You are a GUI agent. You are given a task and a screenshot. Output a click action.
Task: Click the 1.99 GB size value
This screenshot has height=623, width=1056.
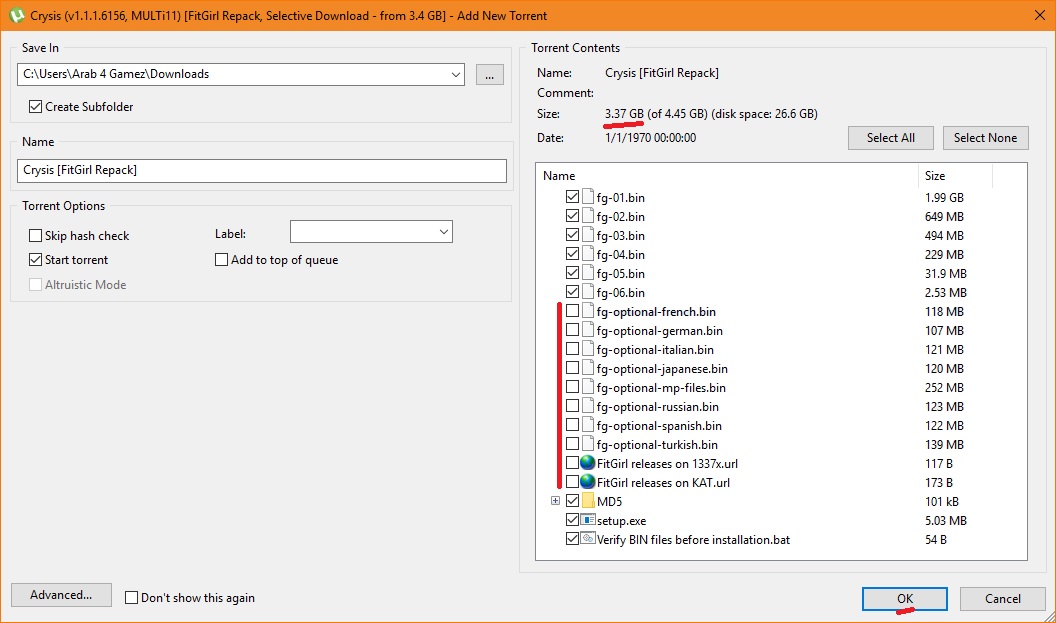click(x=944, y=197)
